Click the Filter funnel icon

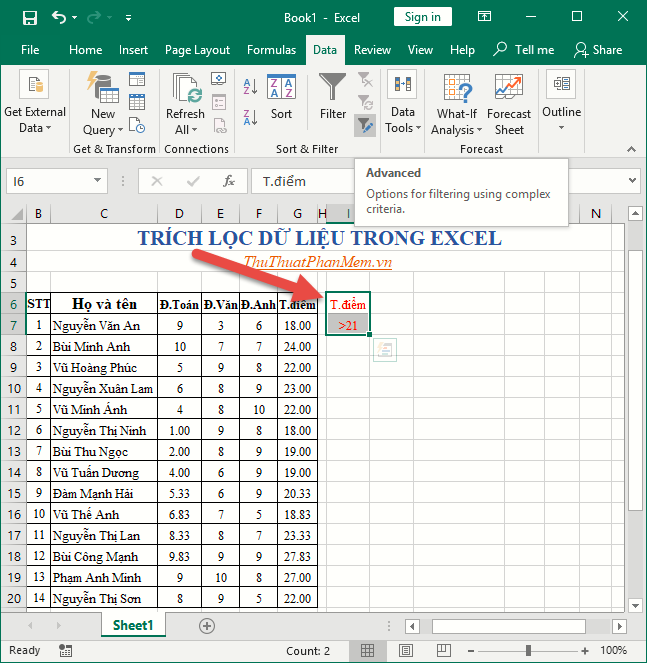[x=332, y=87]
